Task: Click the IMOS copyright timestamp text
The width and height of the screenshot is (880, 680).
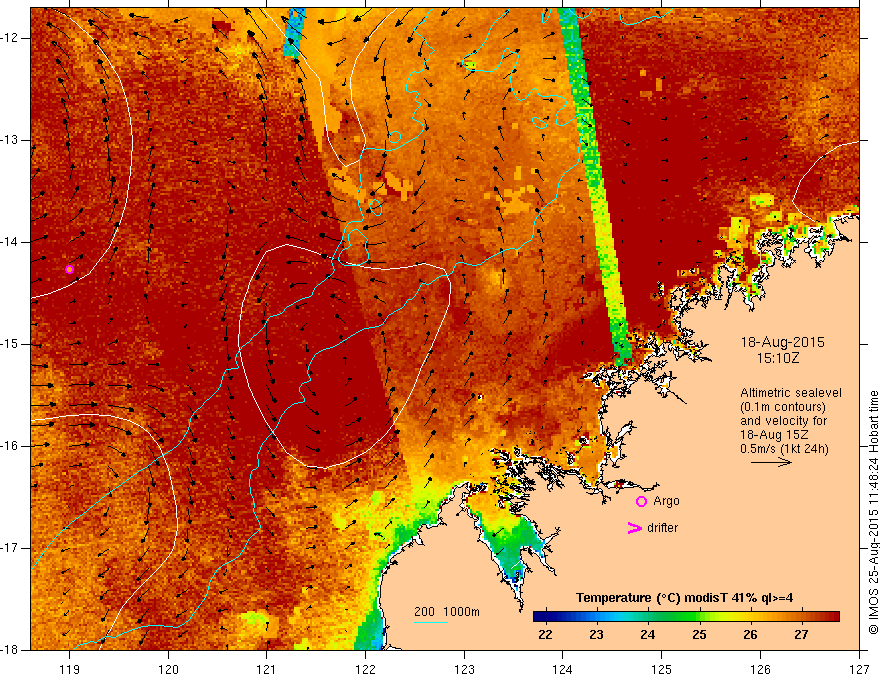Action: point(873,512)
